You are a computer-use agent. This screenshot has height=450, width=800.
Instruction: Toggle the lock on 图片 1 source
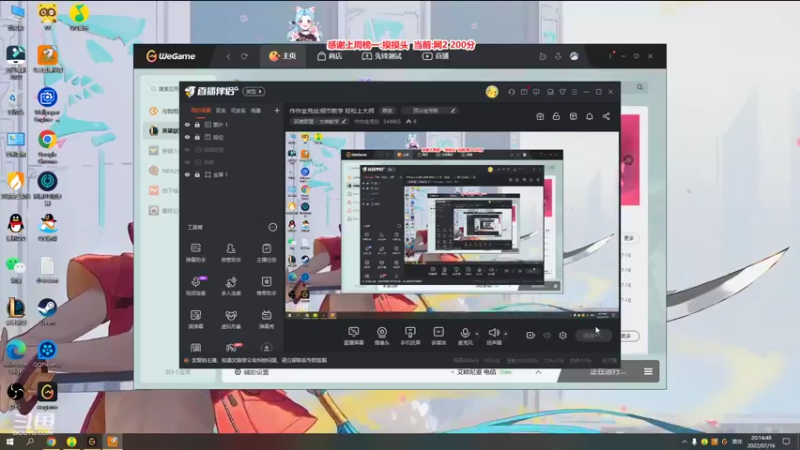pos(197,124)
